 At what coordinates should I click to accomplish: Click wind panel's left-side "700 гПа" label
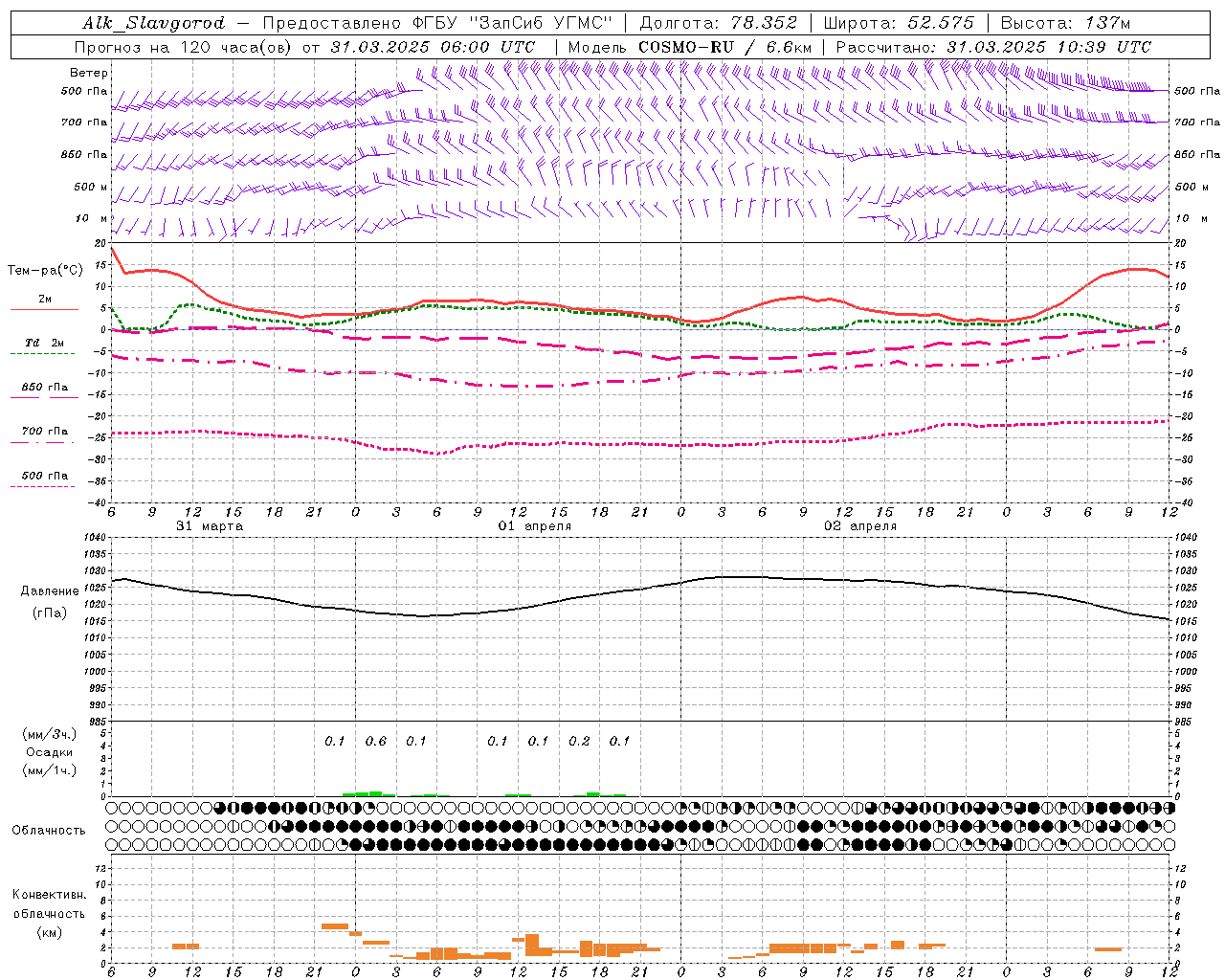[x=84, y=122]
